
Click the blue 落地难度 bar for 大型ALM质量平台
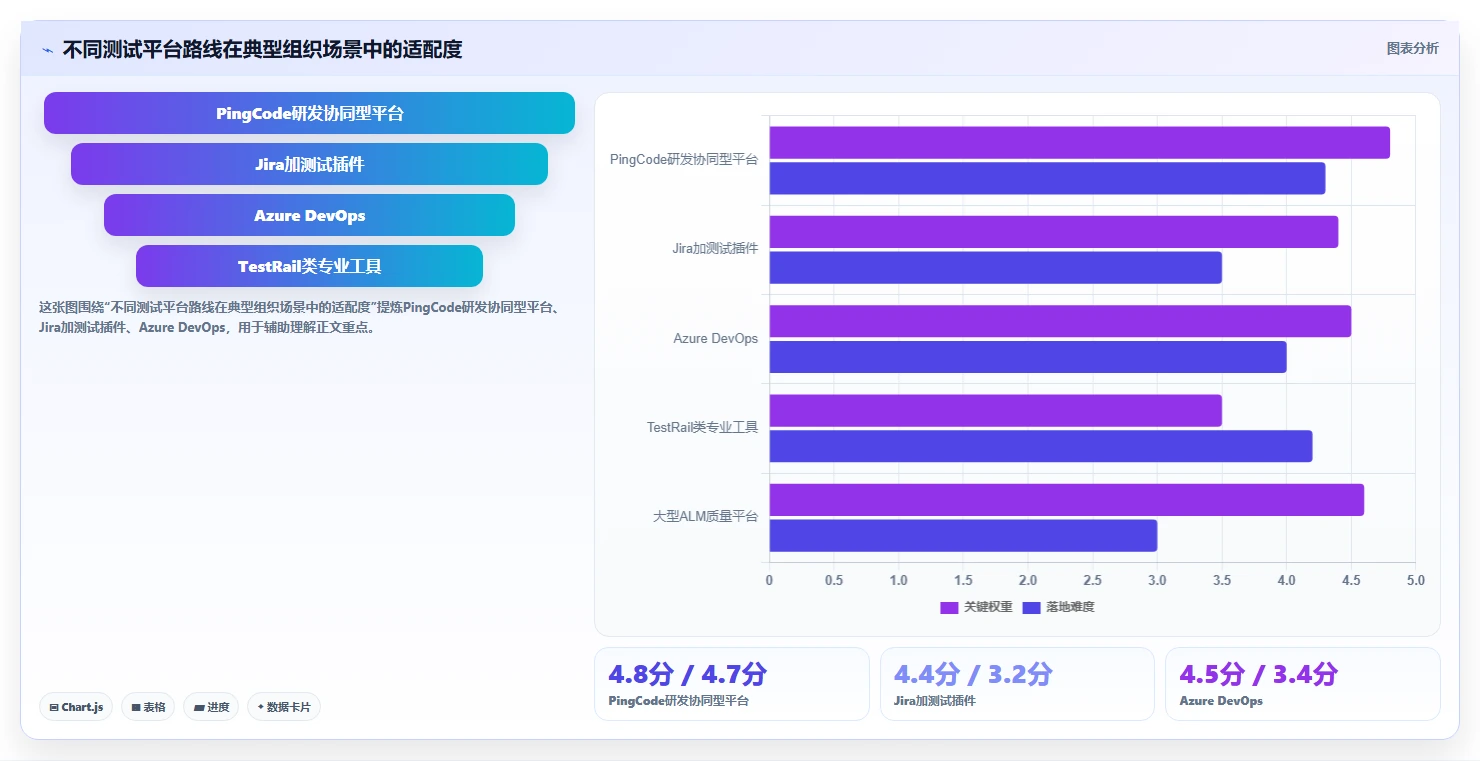point(963,535)
